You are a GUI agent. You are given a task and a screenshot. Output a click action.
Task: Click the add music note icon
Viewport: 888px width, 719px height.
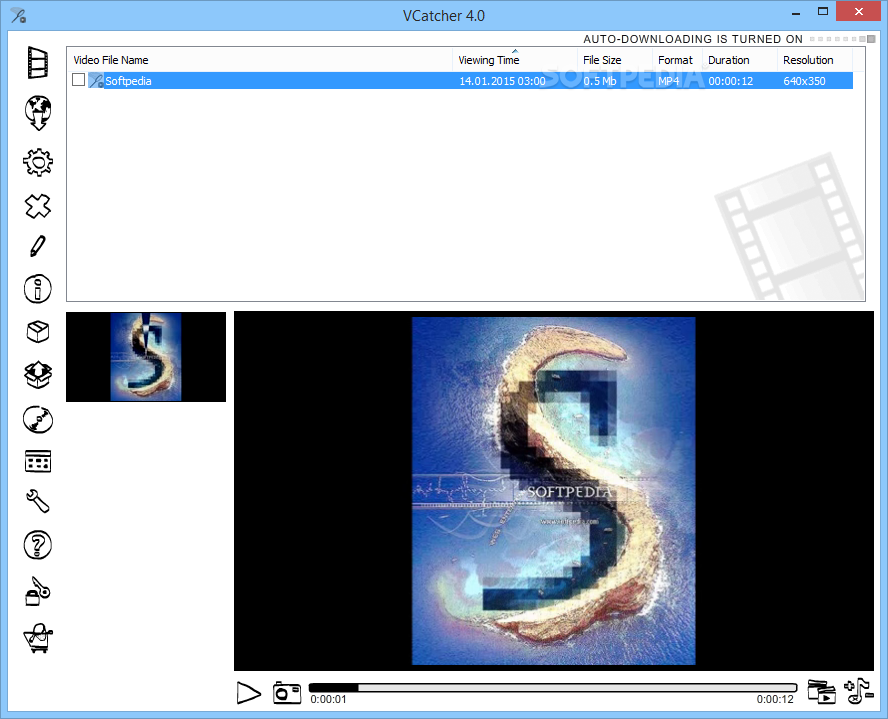click(x=859, y=691)
